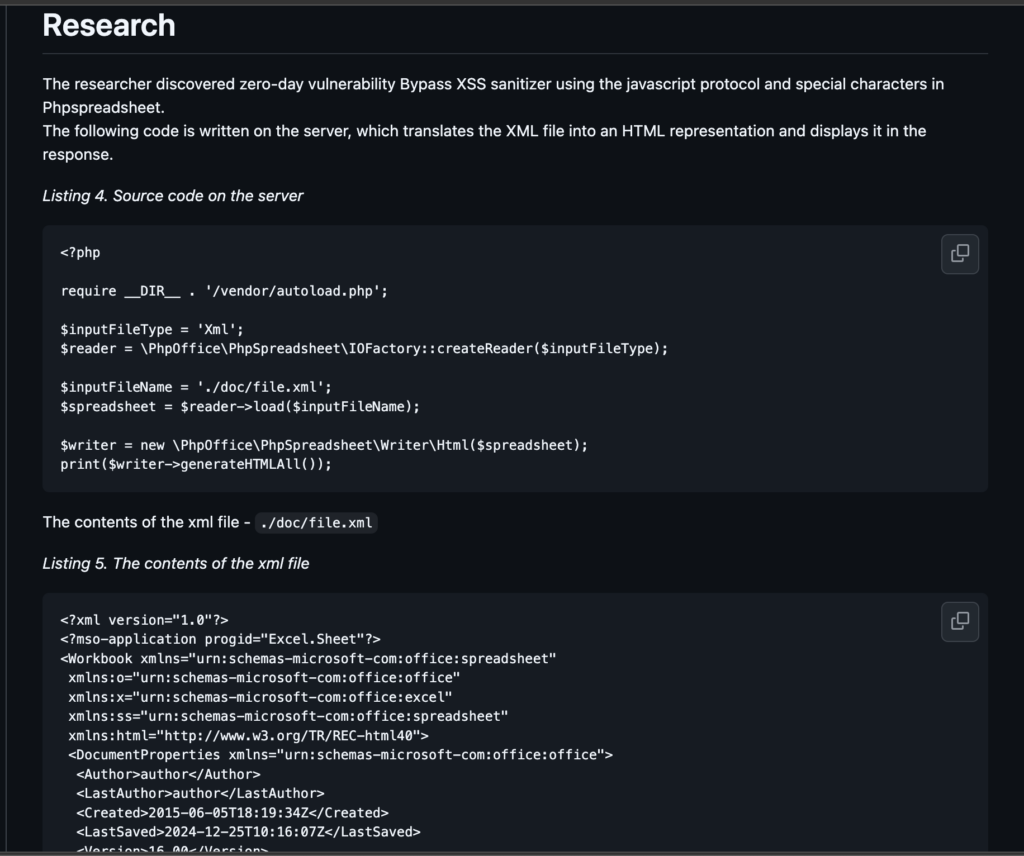This screenshot has height=856, width=1024.
Task: Click the <Created> timestamp line
Action: 232,813
